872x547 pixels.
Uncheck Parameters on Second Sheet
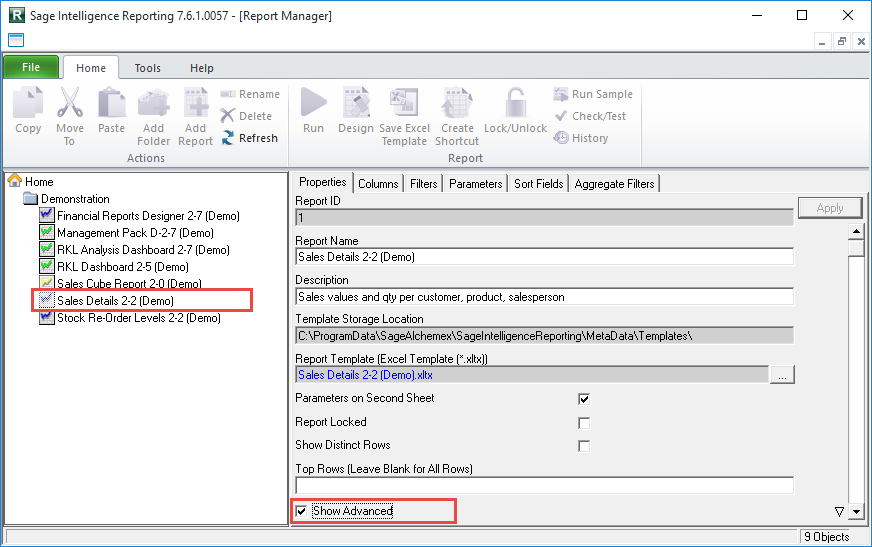click(584, 399)
